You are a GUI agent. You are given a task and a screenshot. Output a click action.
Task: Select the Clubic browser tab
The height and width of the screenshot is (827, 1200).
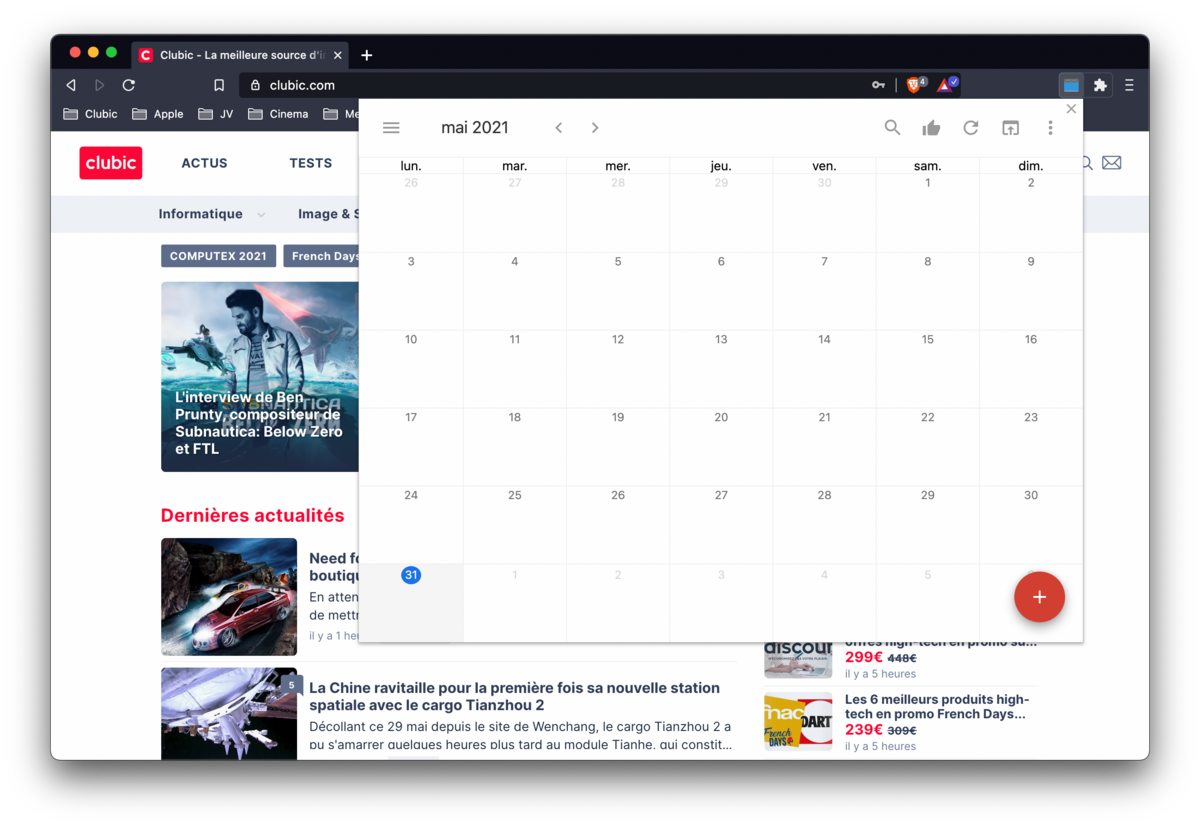(x=240, y=55)
